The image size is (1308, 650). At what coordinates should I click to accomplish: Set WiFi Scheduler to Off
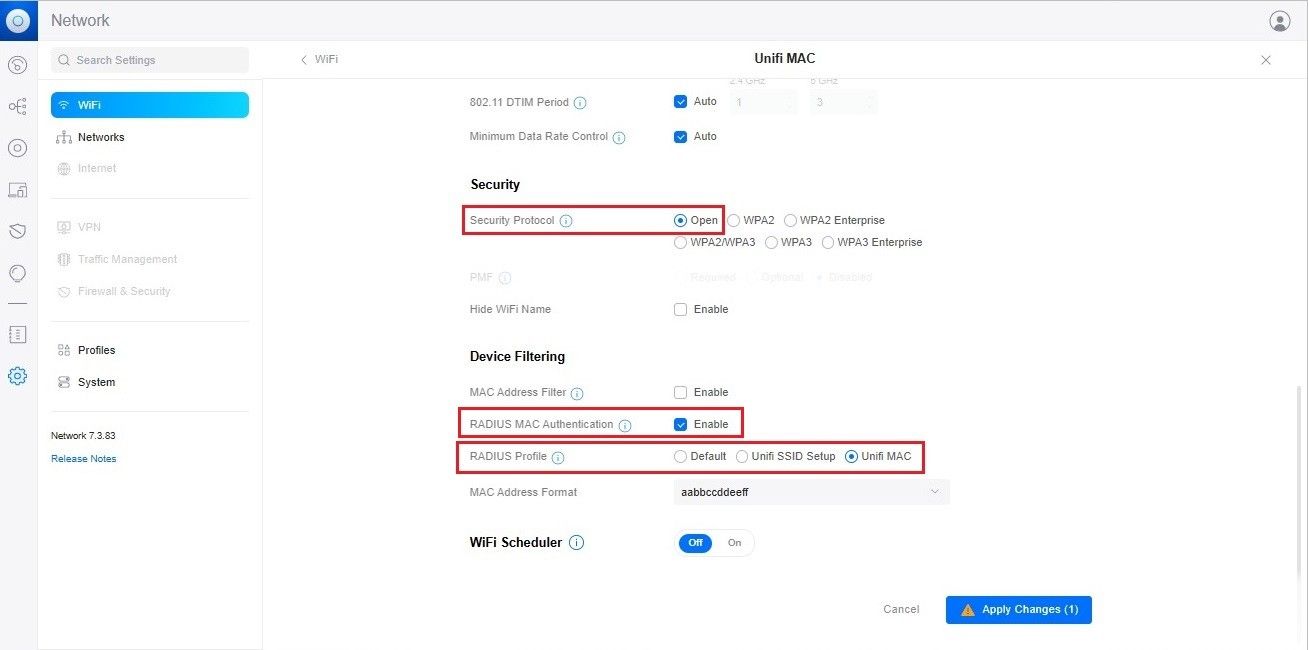[695, 543]
